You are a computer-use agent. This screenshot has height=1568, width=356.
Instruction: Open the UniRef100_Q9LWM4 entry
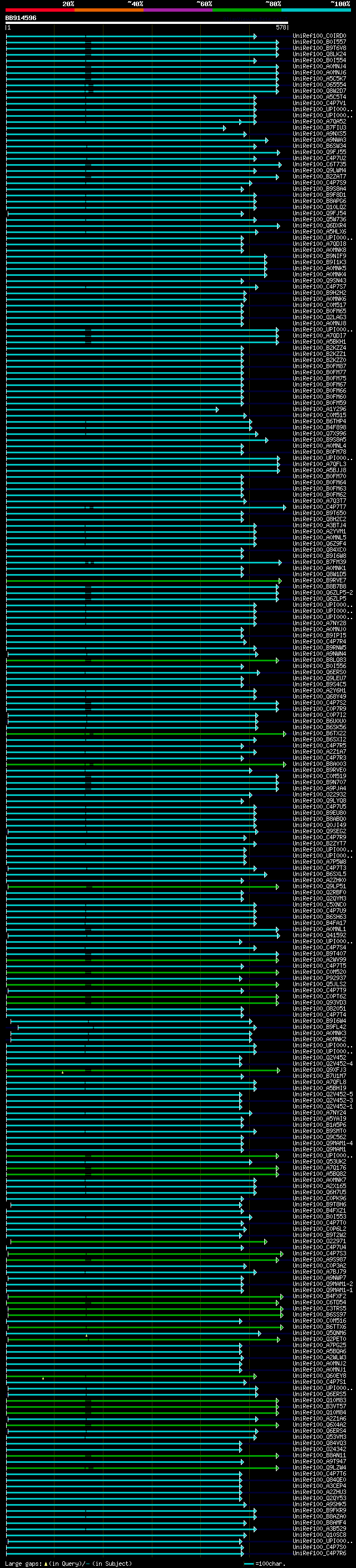(x=319, y=170)
